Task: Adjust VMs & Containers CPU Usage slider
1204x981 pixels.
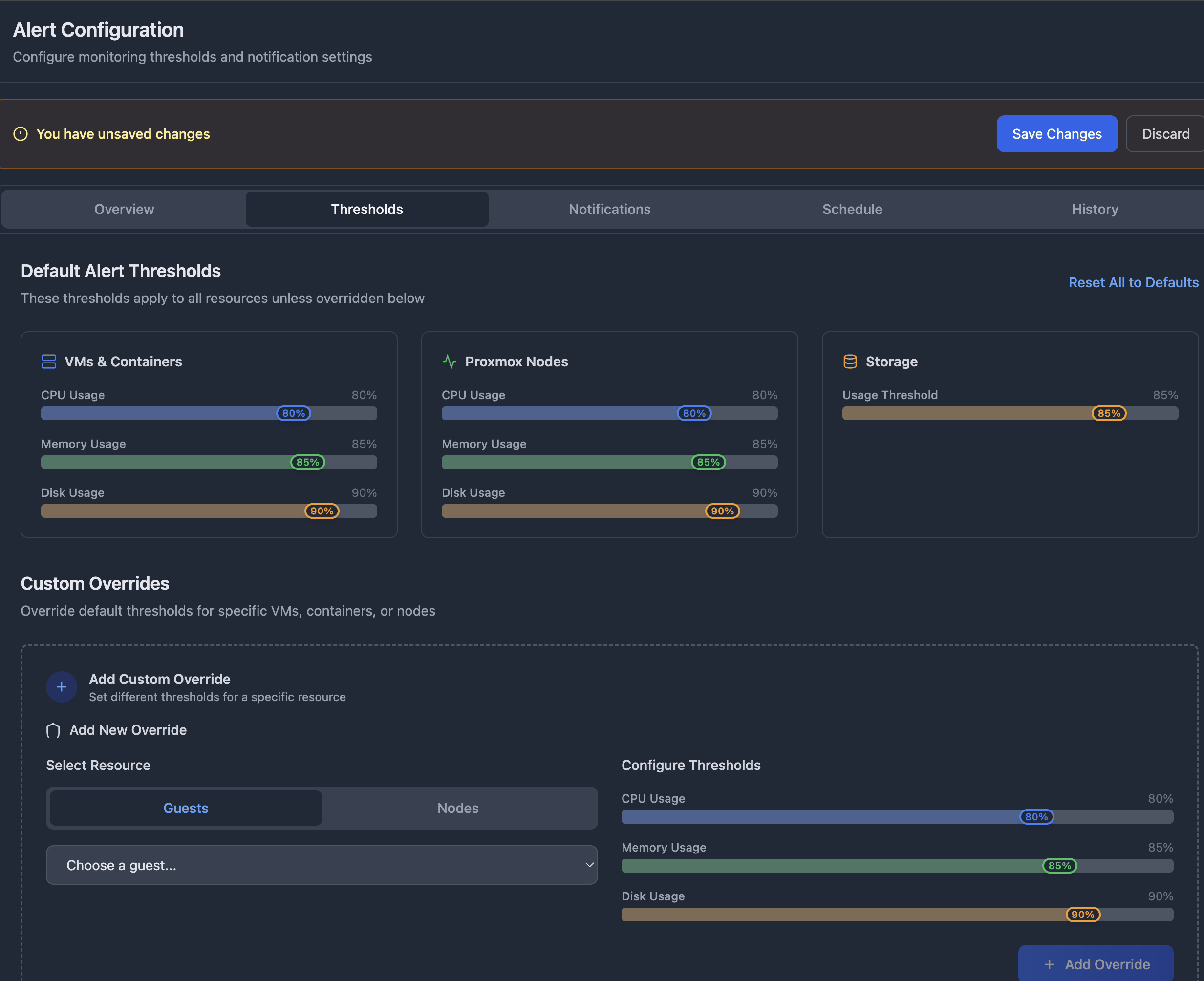Action: [x=209, y=413]
